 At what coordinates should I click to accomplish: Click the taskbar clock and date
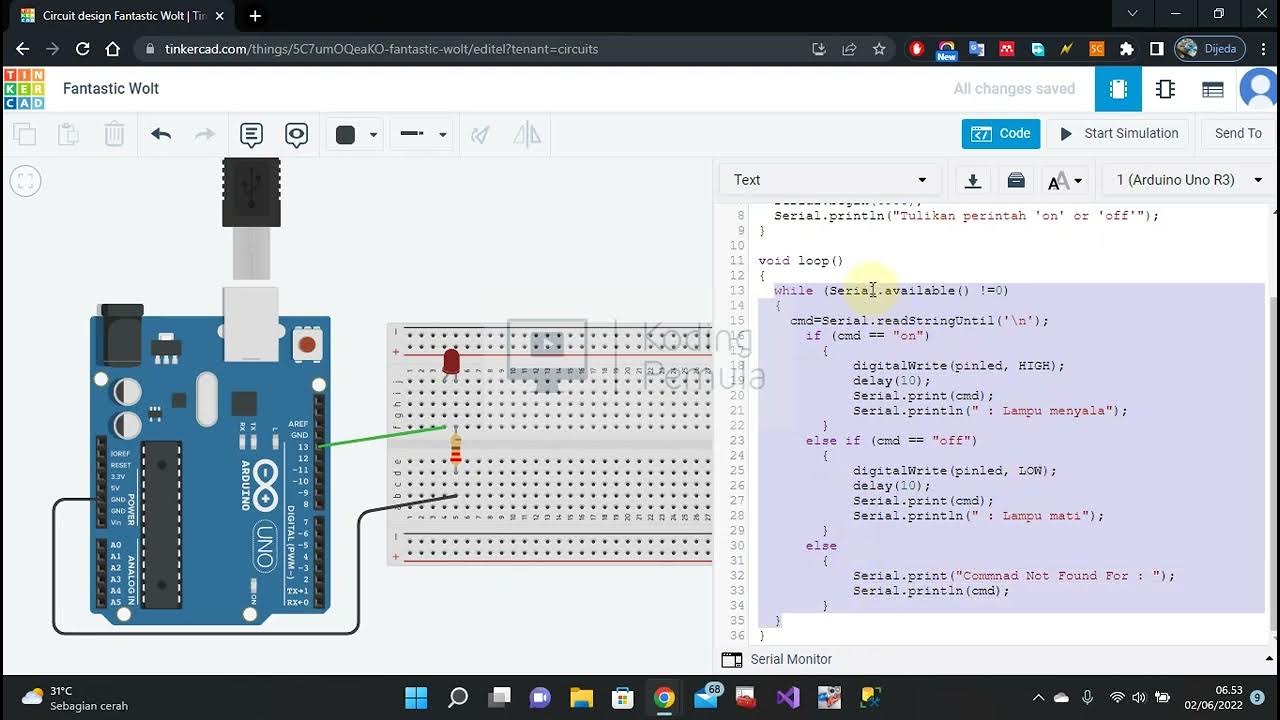(x=1211, y=697)
